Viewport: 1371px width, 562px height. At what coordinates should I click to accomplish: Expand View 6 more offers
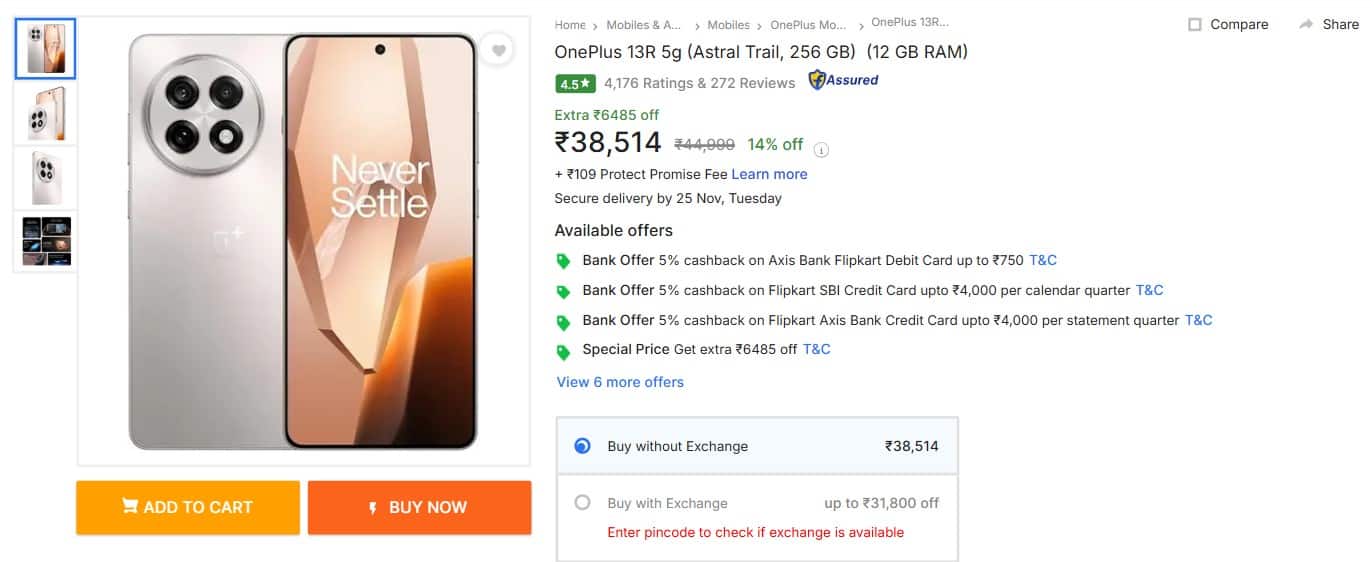(620, 382)
